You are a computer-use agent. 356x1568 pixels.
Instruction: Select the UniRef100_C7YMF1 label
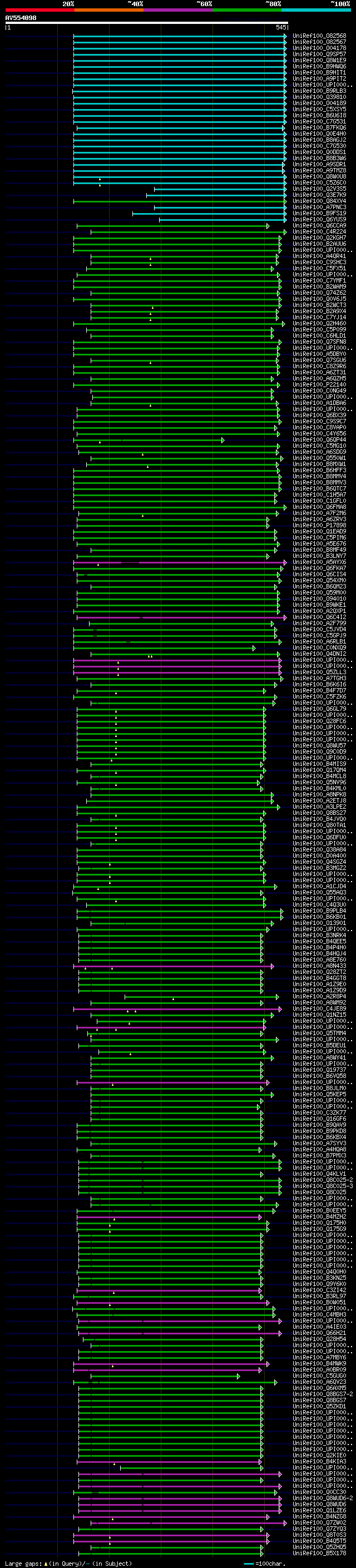pos(319,280)
